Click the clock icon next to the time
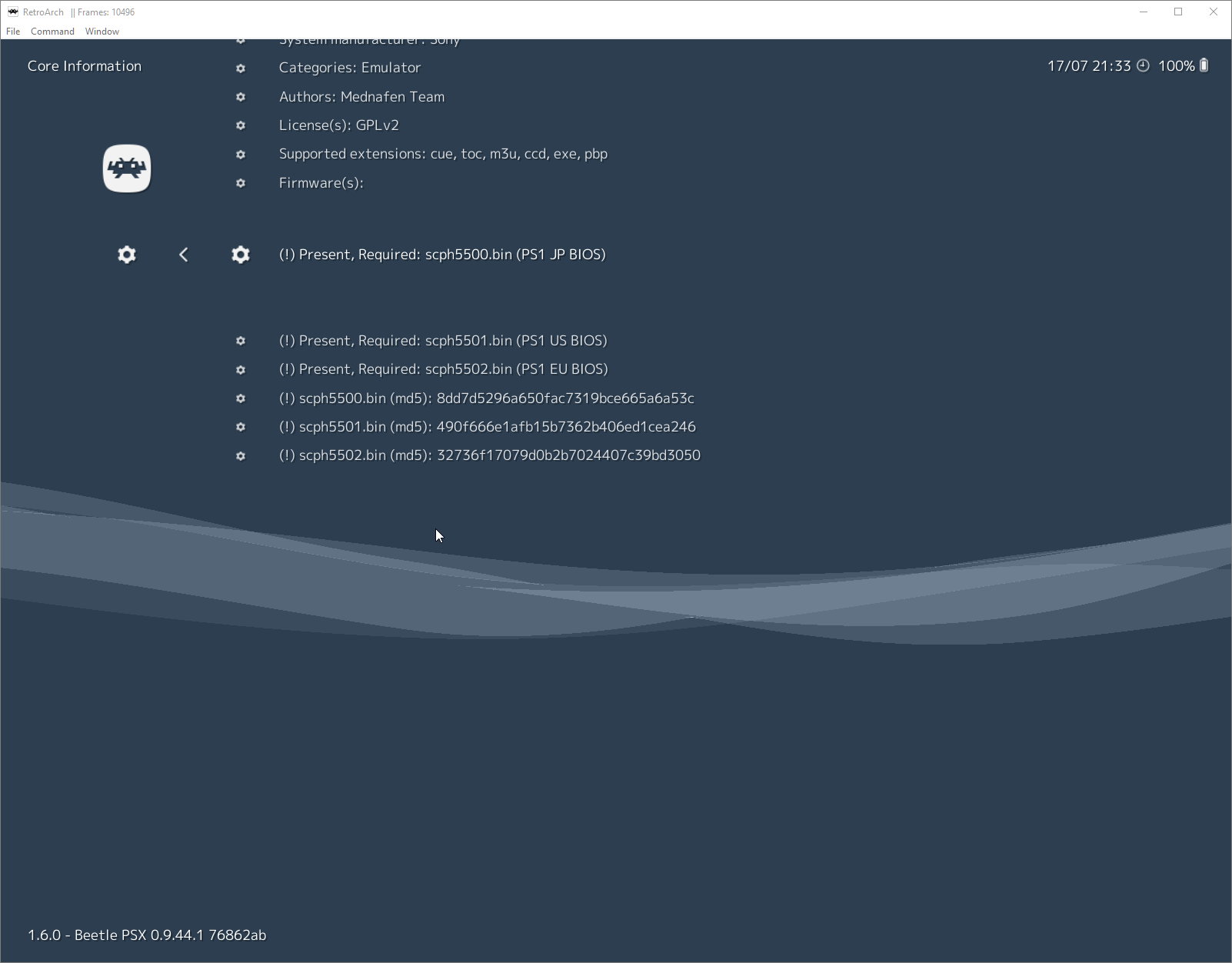 (x=1143, y=65)
